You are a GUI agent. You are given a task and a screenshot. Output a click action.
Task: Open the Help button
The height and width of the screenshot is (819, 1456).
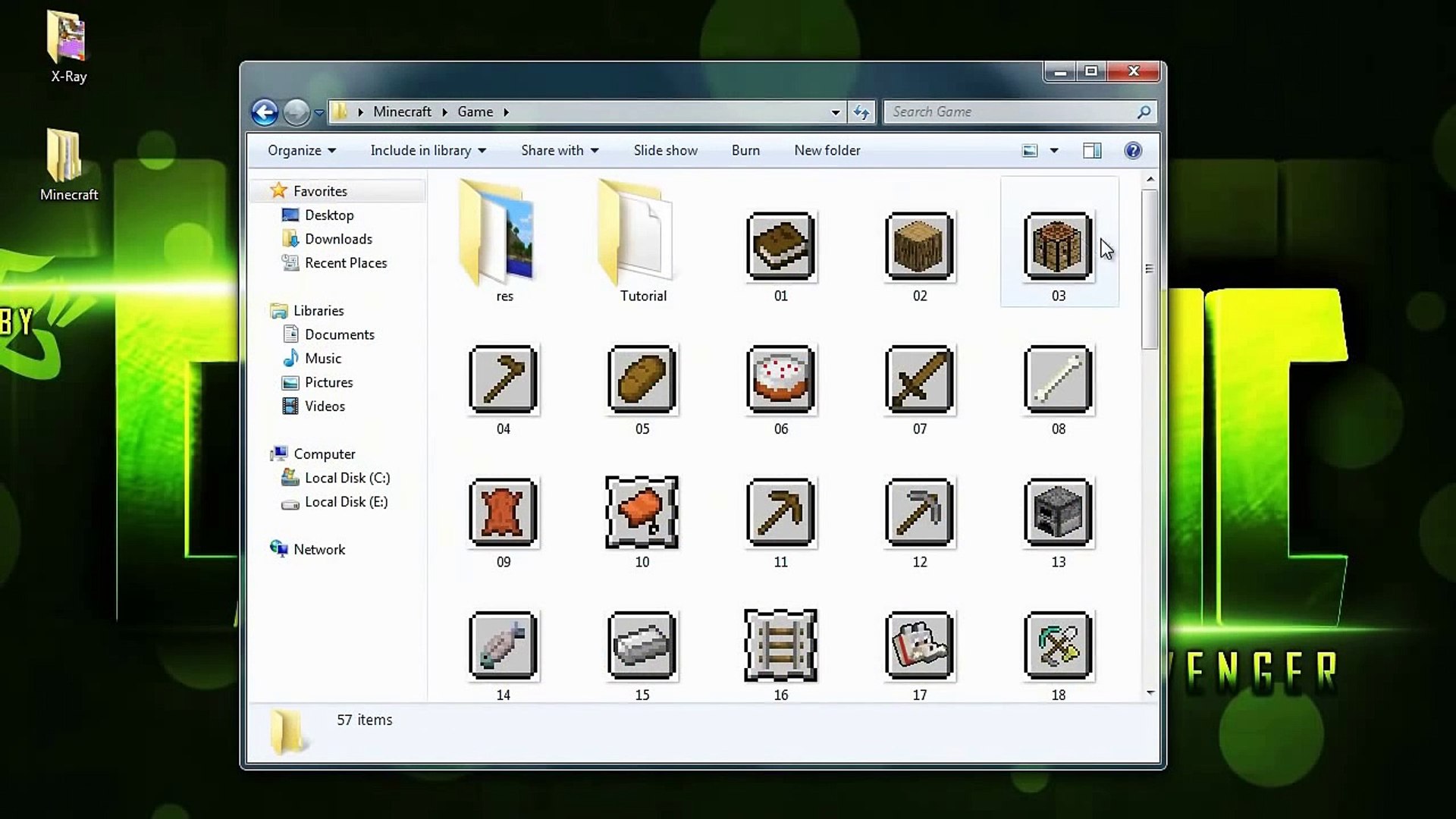[x=1133, y=150]
